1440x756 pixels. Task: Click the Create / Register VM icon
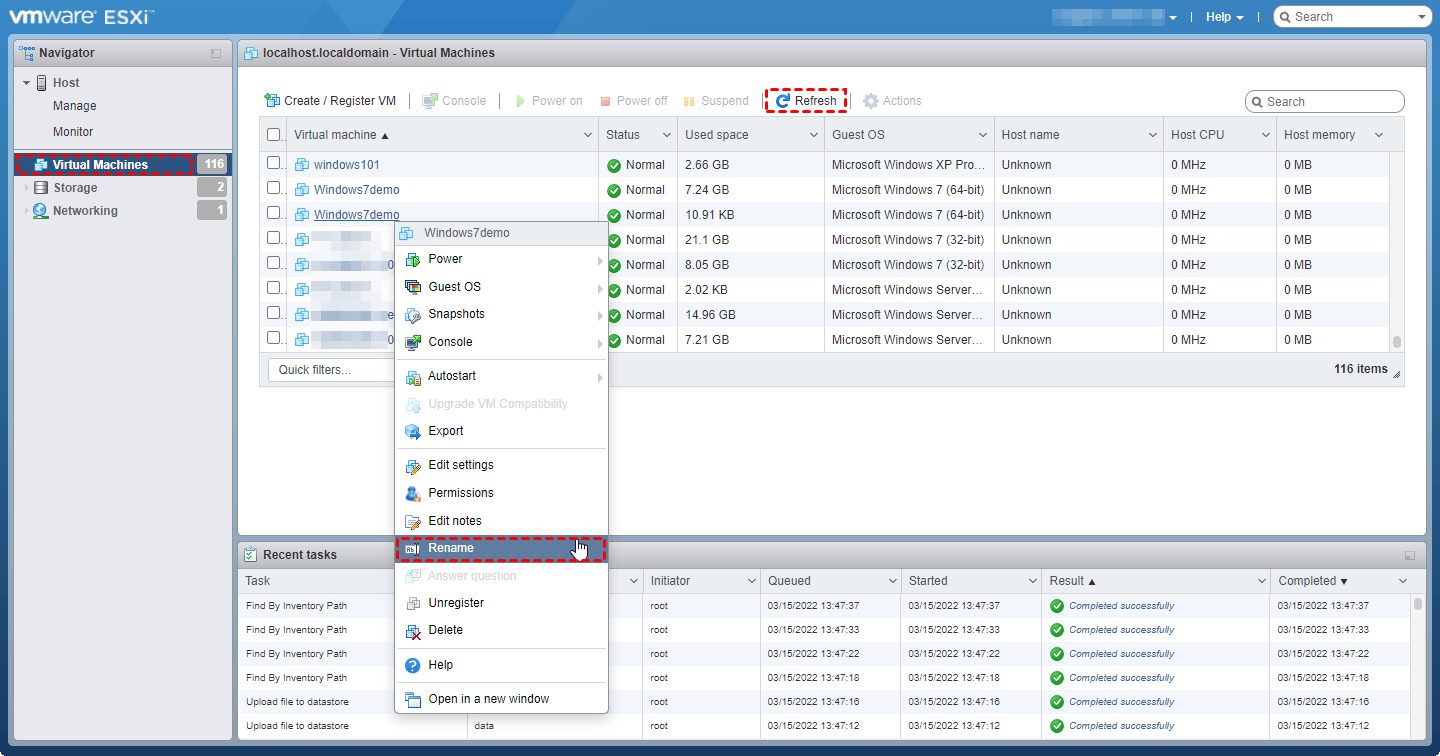(x=271, y=101)
